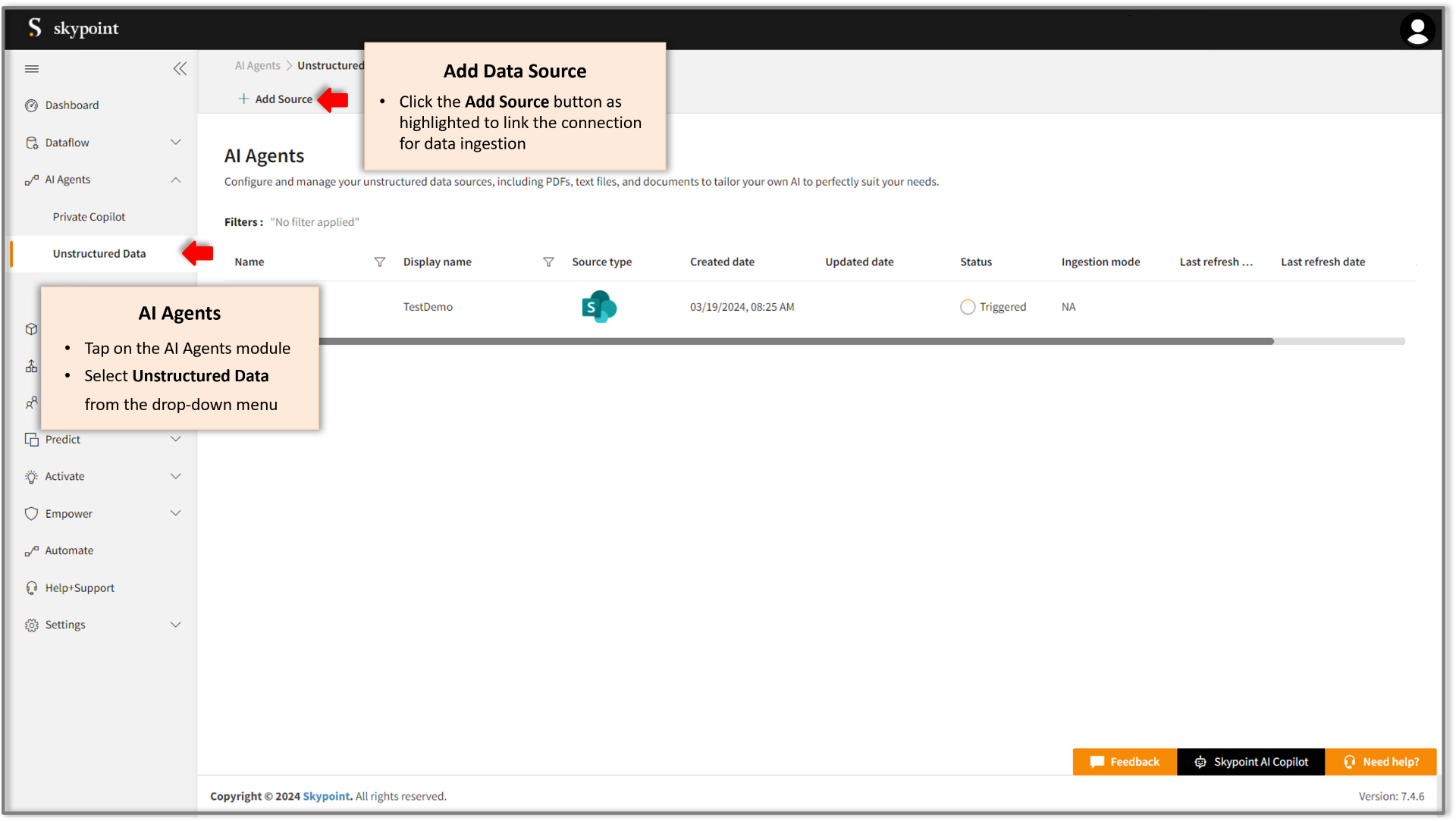Click the user profile avatar icon
The width and height of the screenshot is (1456, 821).
[1417, 30]
